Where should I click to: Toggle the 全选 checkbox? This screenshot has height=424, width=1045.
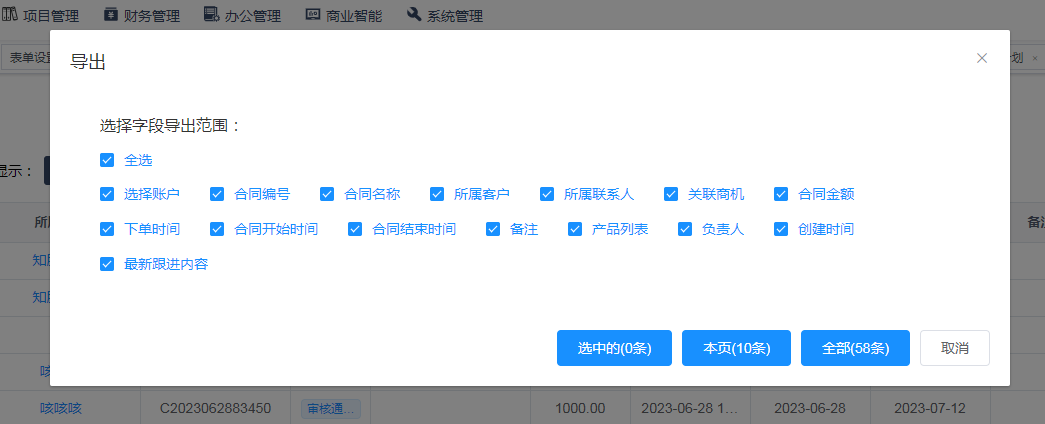tap(107, 160)
